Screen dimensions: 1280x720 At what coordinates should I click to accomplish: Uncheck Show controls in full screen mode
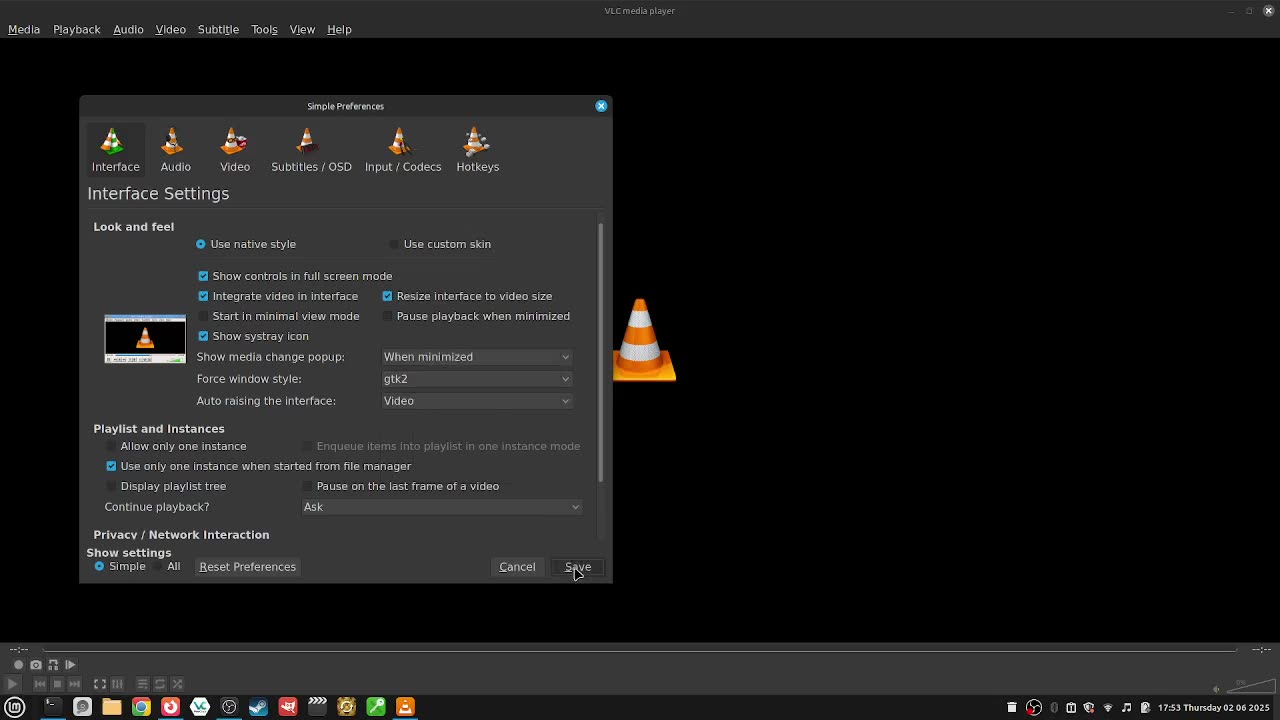(295, 276)
